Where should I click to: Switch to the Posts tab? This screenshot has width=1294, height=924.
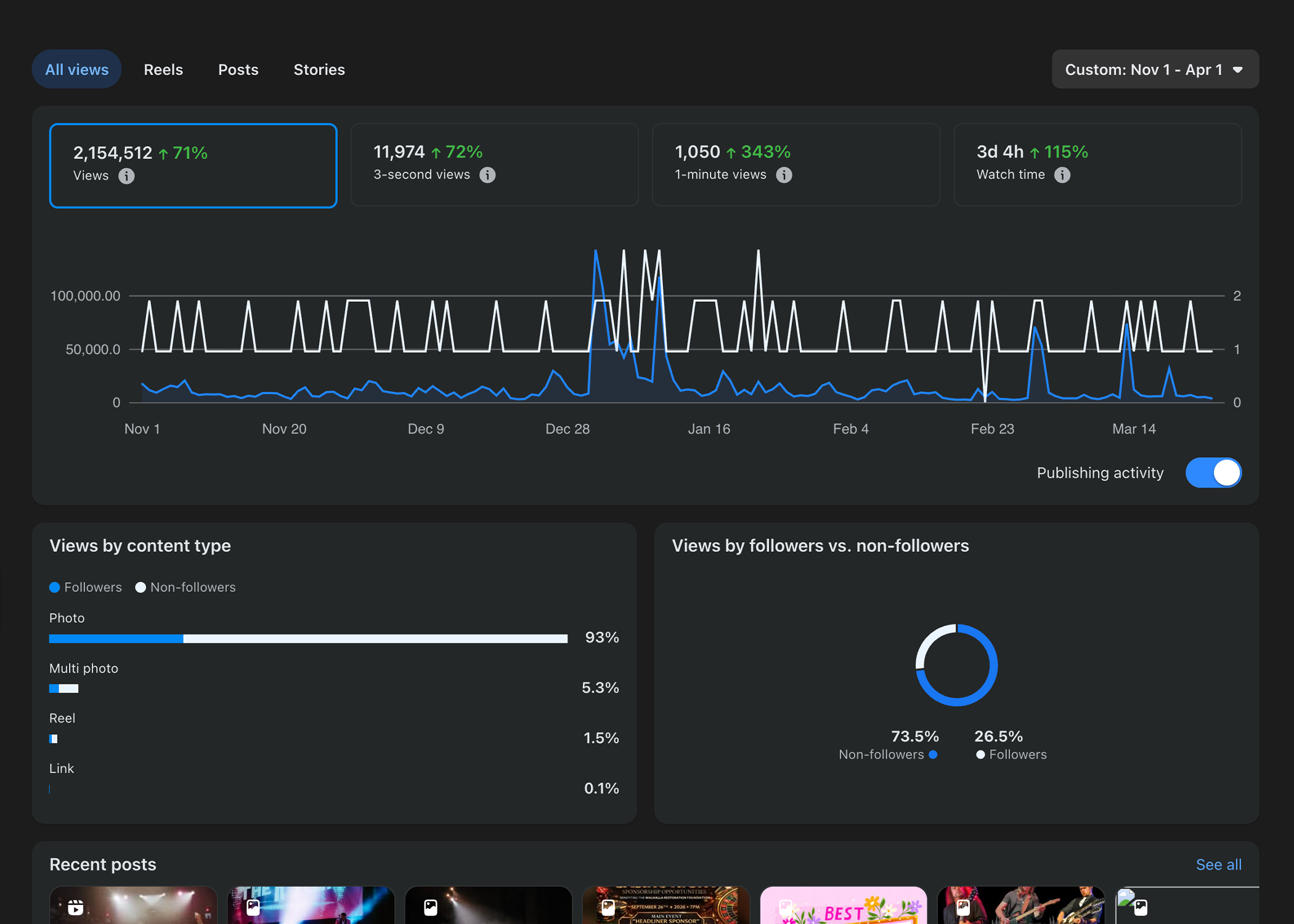pyautogui.click(x=238, y=70)
